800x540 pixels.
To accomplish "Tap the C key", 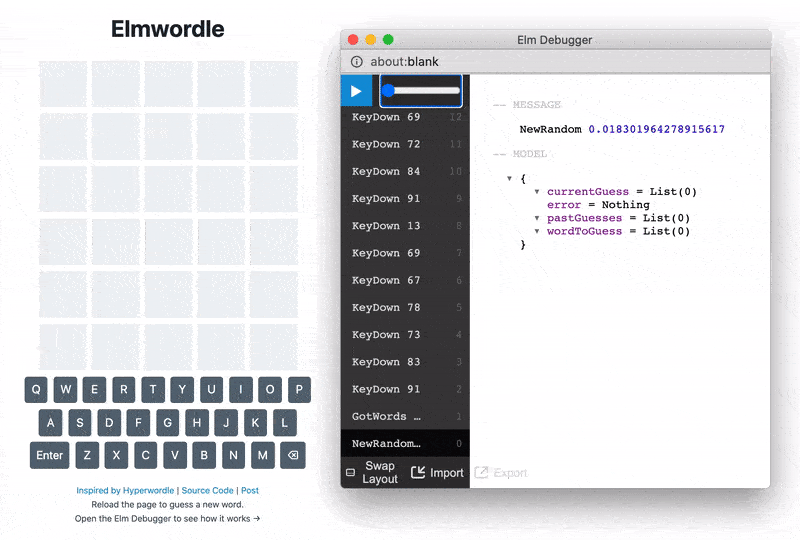I will click(x=145, y=455).
